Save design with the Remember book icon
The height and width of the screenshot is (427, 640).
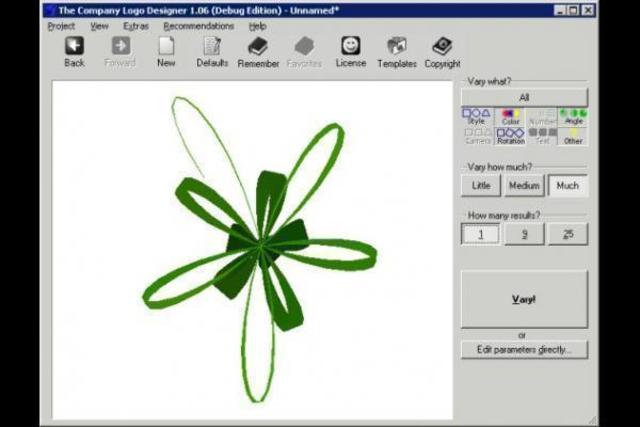coord(258,51)
